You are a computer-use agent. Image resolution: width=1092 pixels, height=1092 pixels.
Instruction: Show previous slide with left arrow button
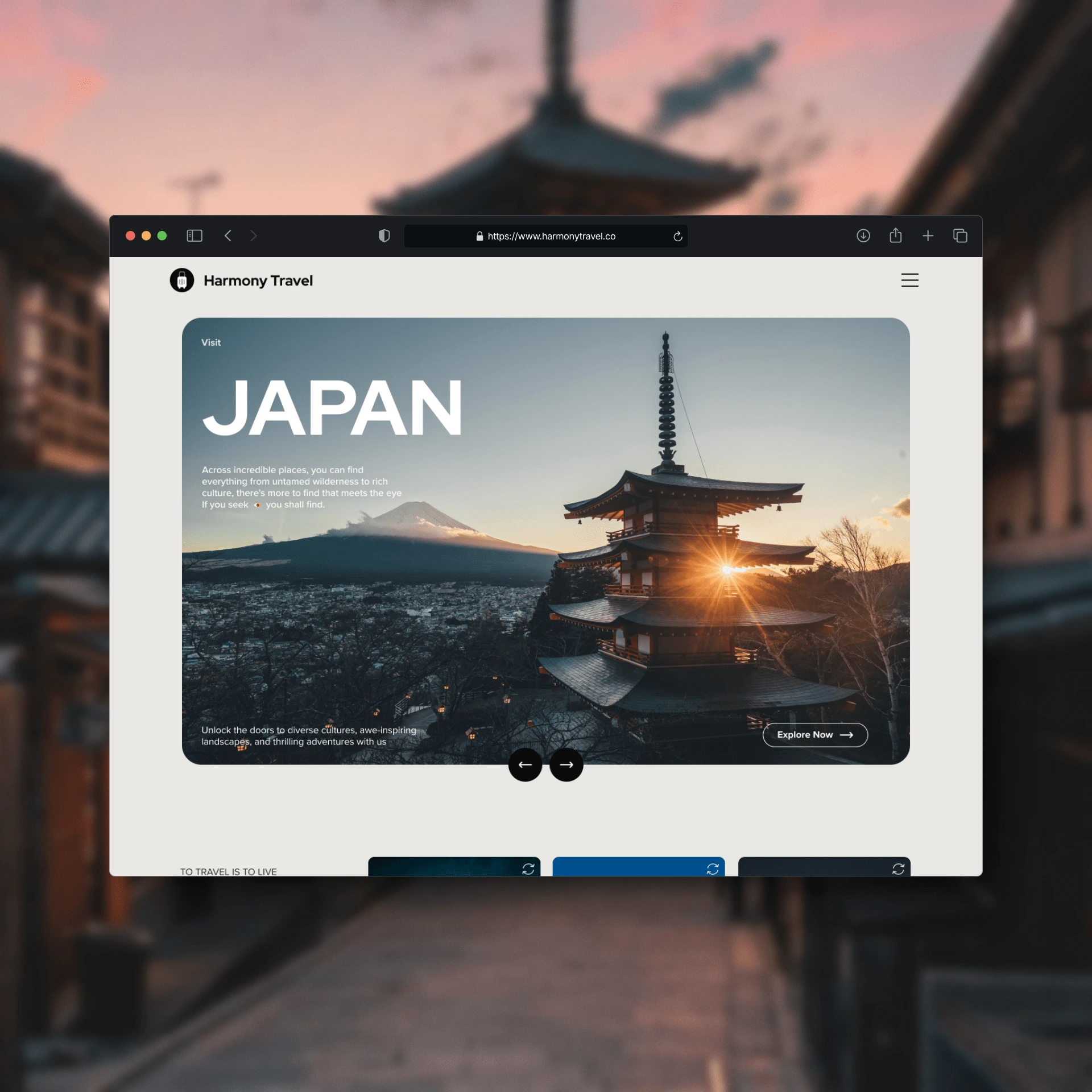(525, 764)
